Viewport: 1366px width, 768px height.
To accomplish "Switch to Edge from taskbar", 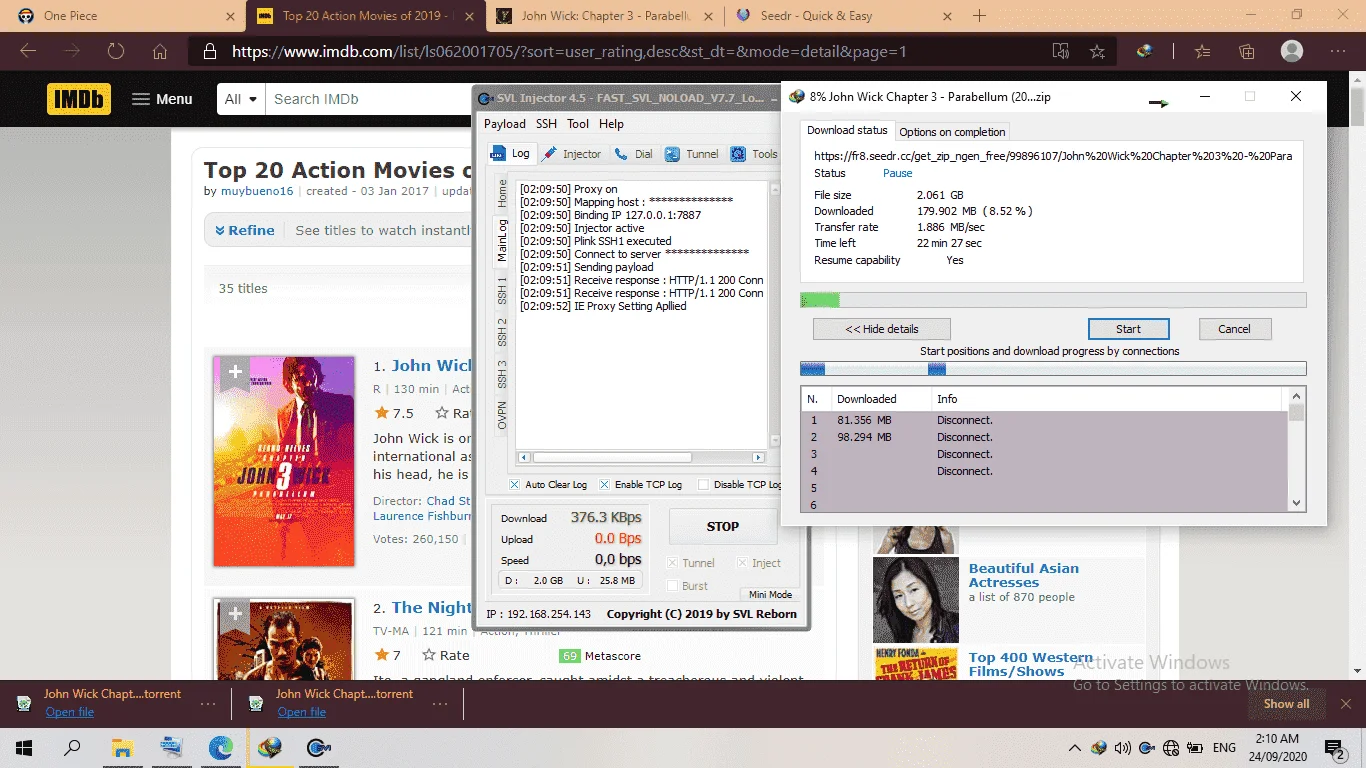I will tap(220, 747).
